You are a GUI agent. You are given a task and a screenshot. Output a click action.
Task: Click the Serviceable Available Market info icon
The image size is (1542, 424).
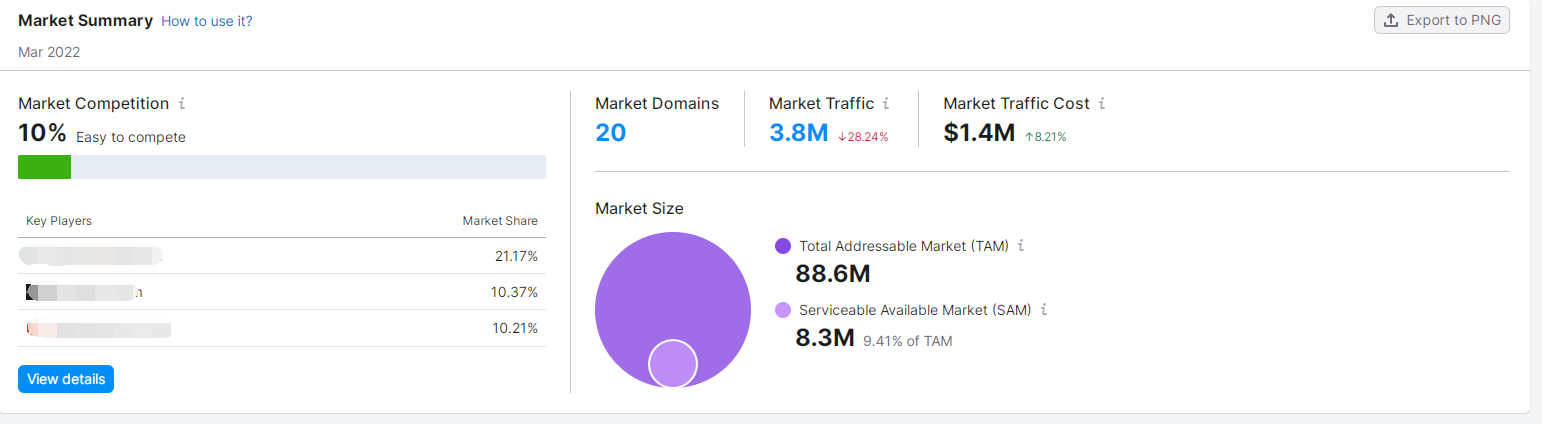[x=1044, y=310]
